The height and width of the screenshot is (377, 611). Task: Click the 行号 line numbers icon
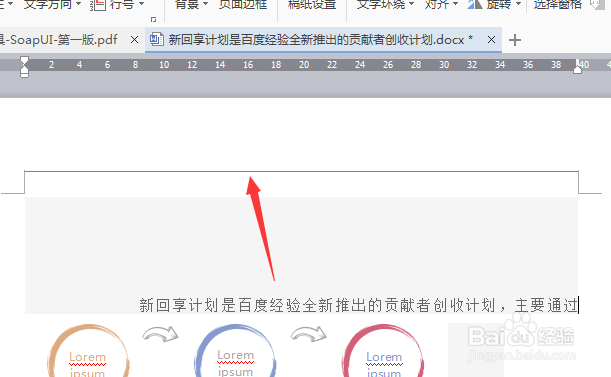[x=98, y=5]
